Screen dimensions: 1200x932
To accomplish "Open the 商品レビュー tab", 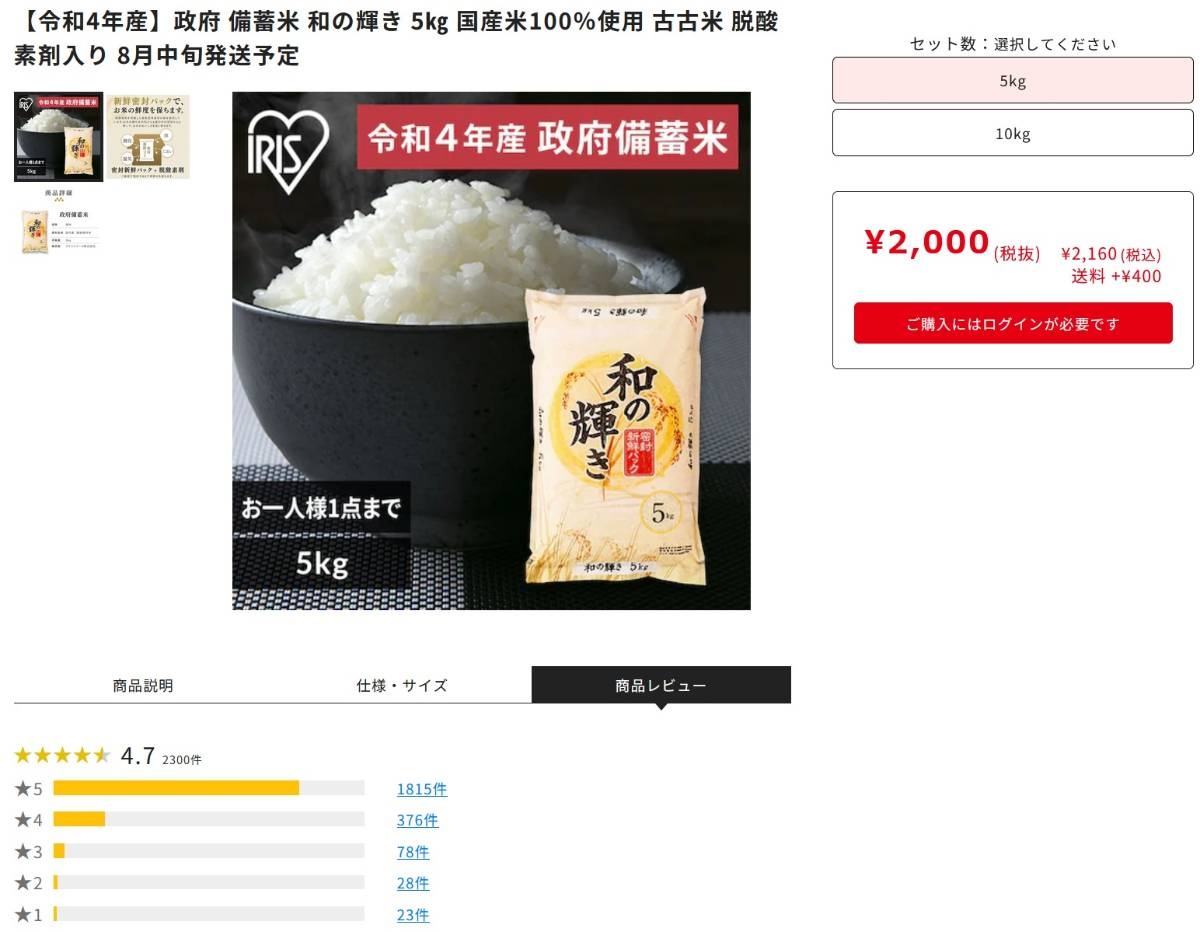I will click(661, 685).
